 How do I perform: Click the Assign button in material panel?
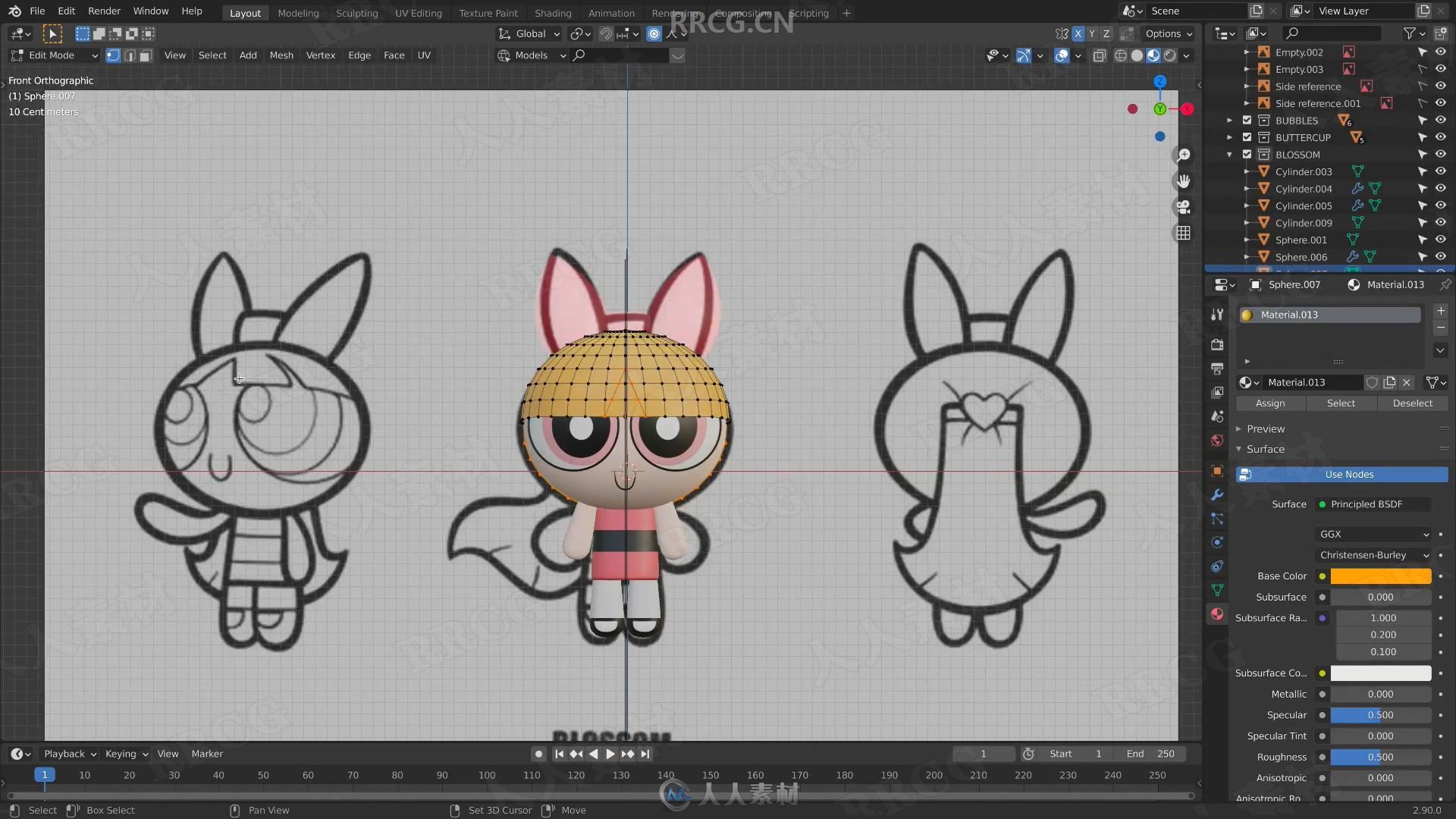click(1269, 402)
